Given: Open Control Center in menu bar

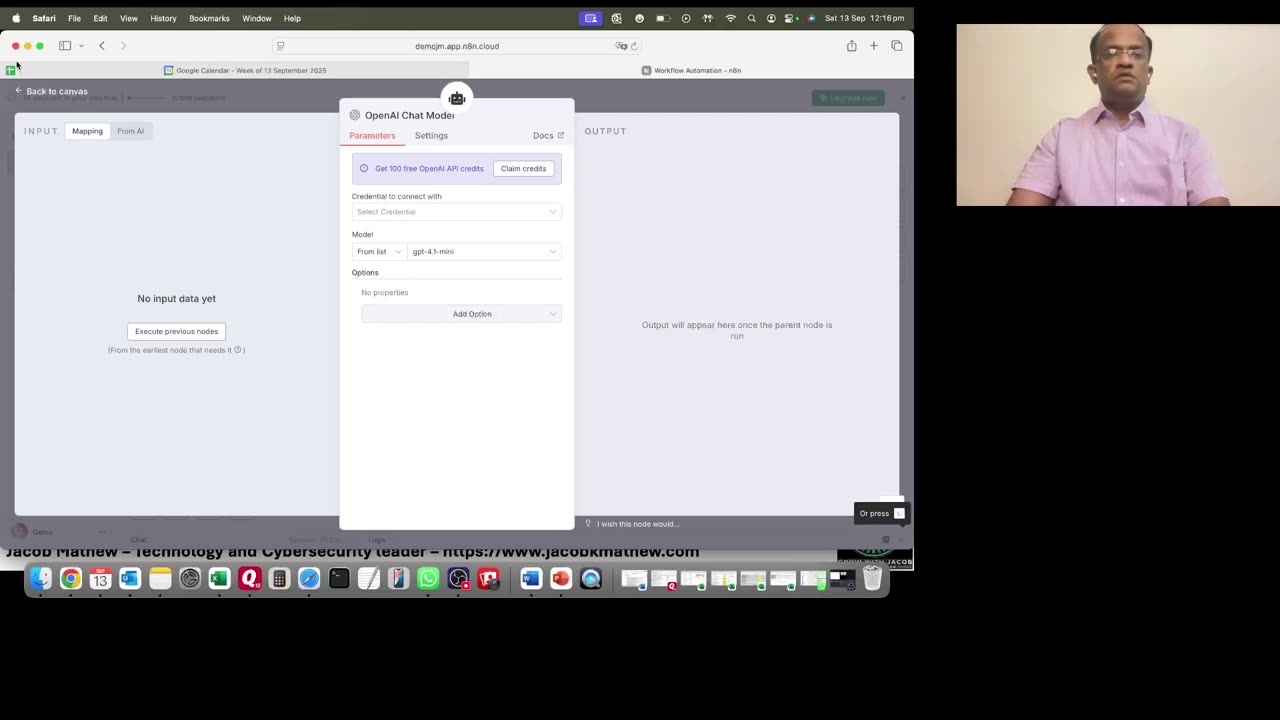Looking at the screenshot, I should coord(790,18).
